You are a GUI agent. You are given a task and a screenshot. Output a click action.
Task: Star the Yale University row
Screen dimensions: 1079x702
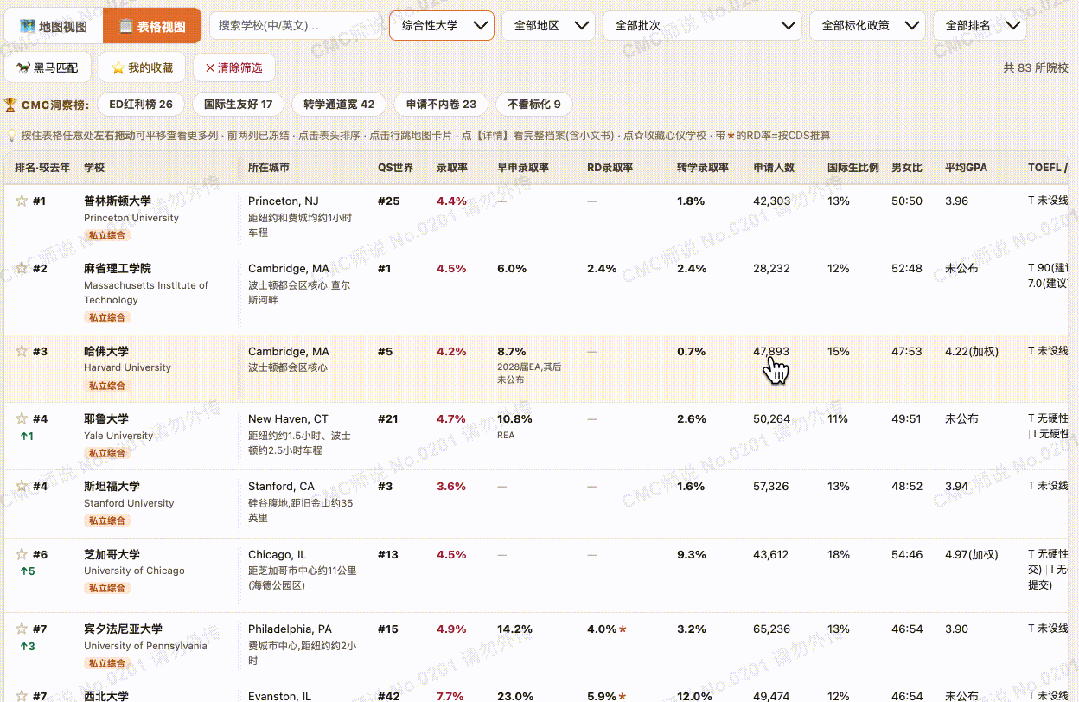point(21,418)
